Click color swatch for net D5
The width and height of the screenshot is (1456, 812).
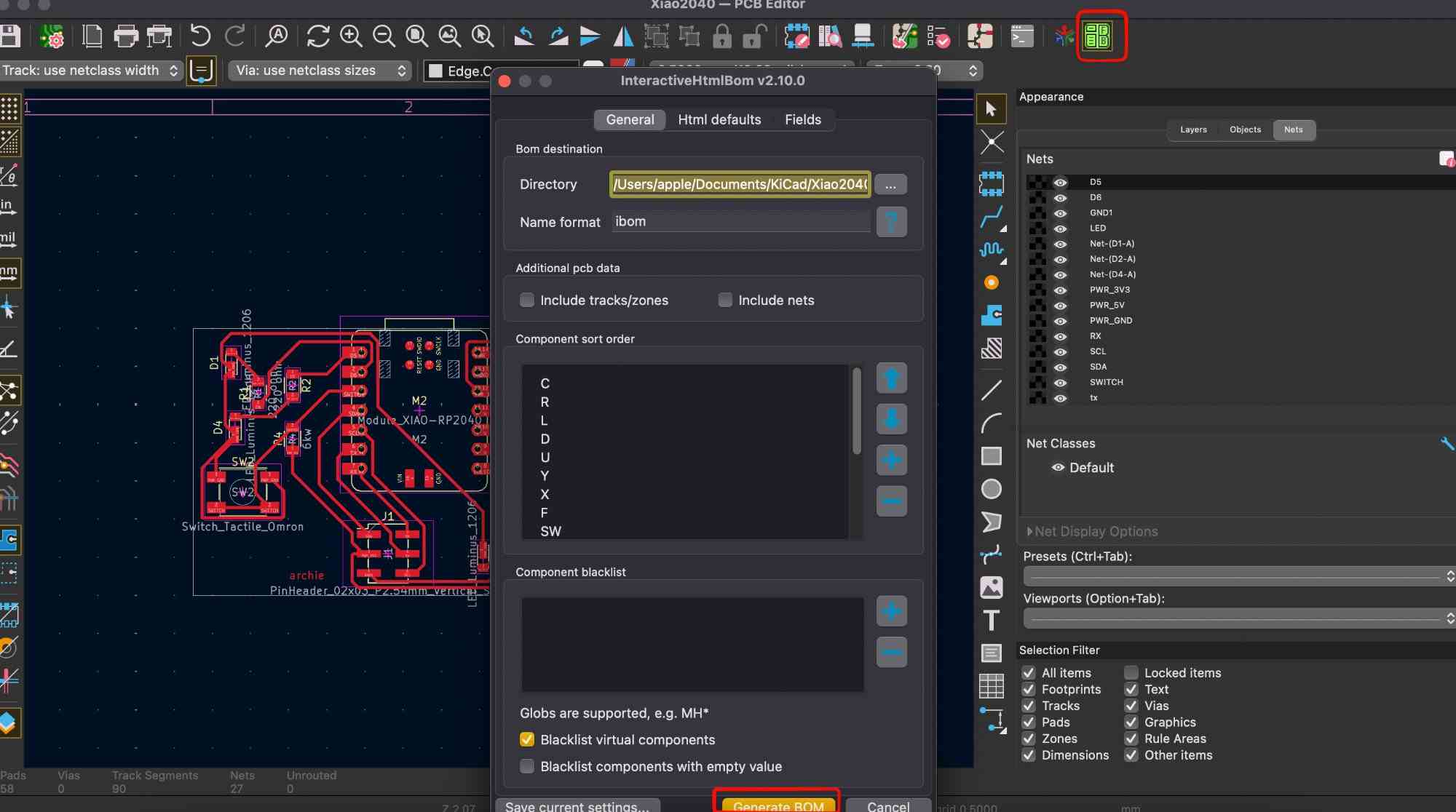tap(1037, 182)
